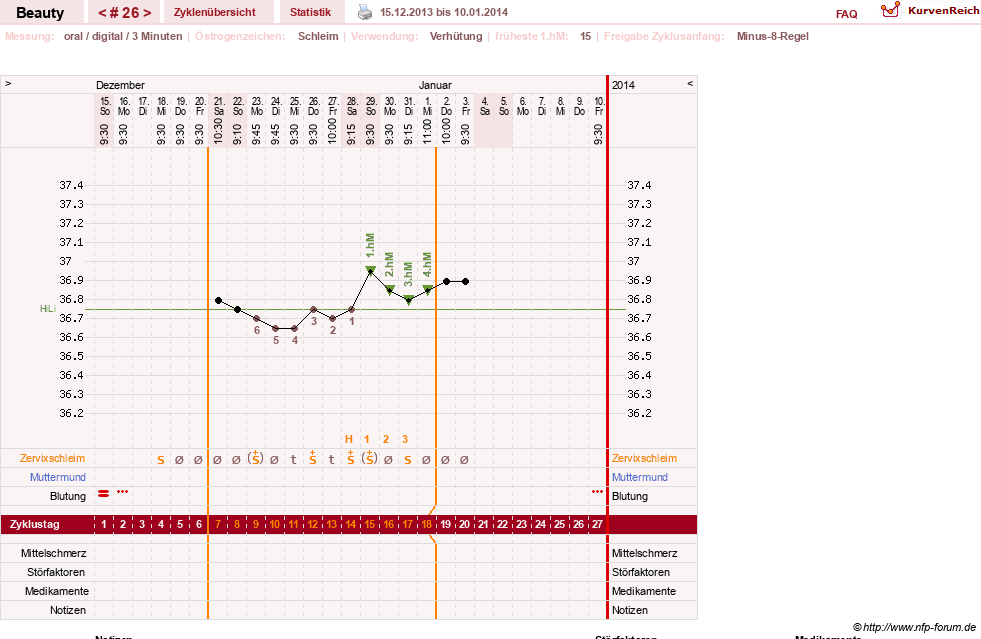Image resolution: width=981 pixels, height=639 pixels.
Task: Click the 10:30 measurement time on 21. Sa
Action: [x=218, y=132]
